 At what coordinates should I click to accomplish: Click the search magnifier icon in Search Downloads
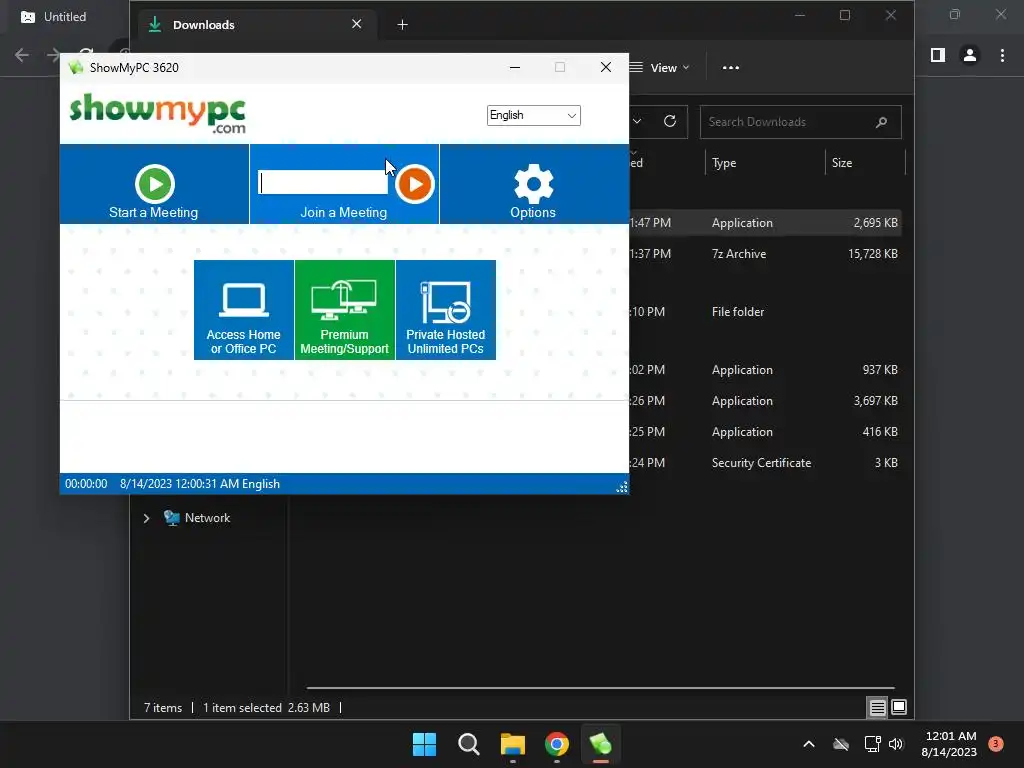click(881, 122)
